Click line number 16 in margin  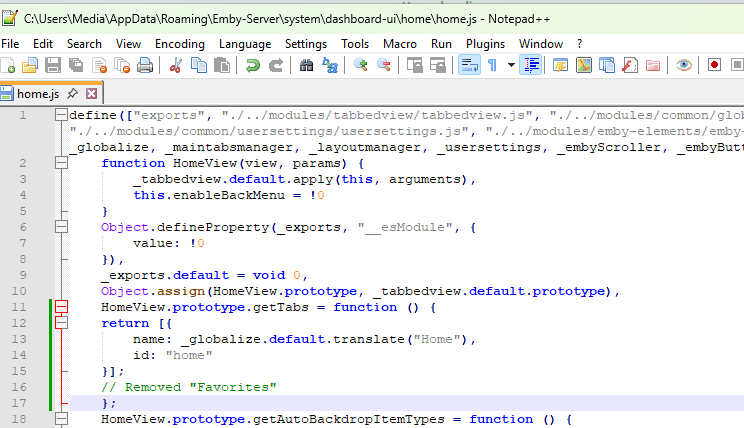coord(19,387)
